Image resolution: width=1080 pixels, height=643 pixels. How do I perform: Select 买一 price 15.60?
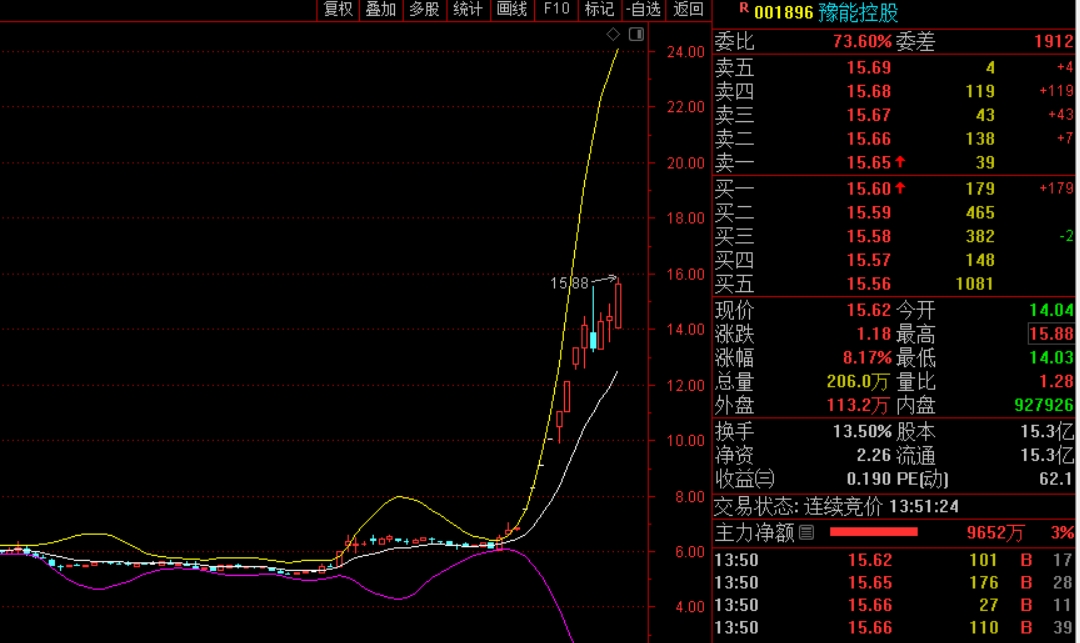869,189
